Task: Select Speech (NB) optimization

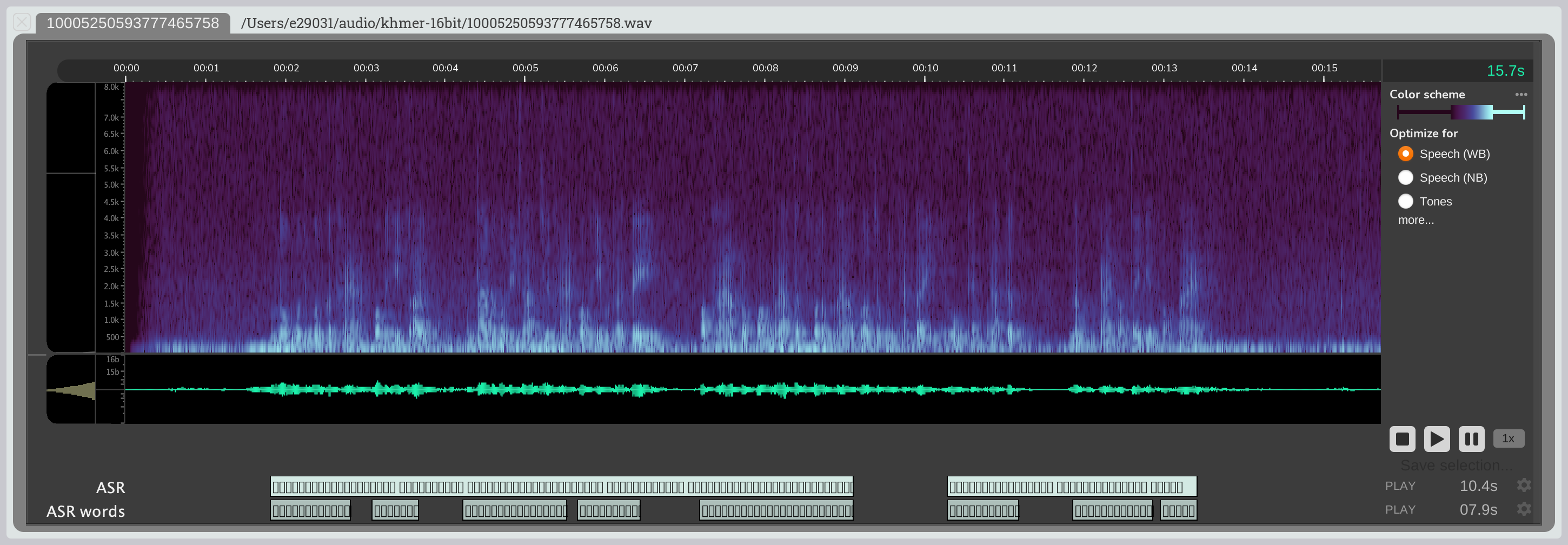Action: tap(1405, 178)
